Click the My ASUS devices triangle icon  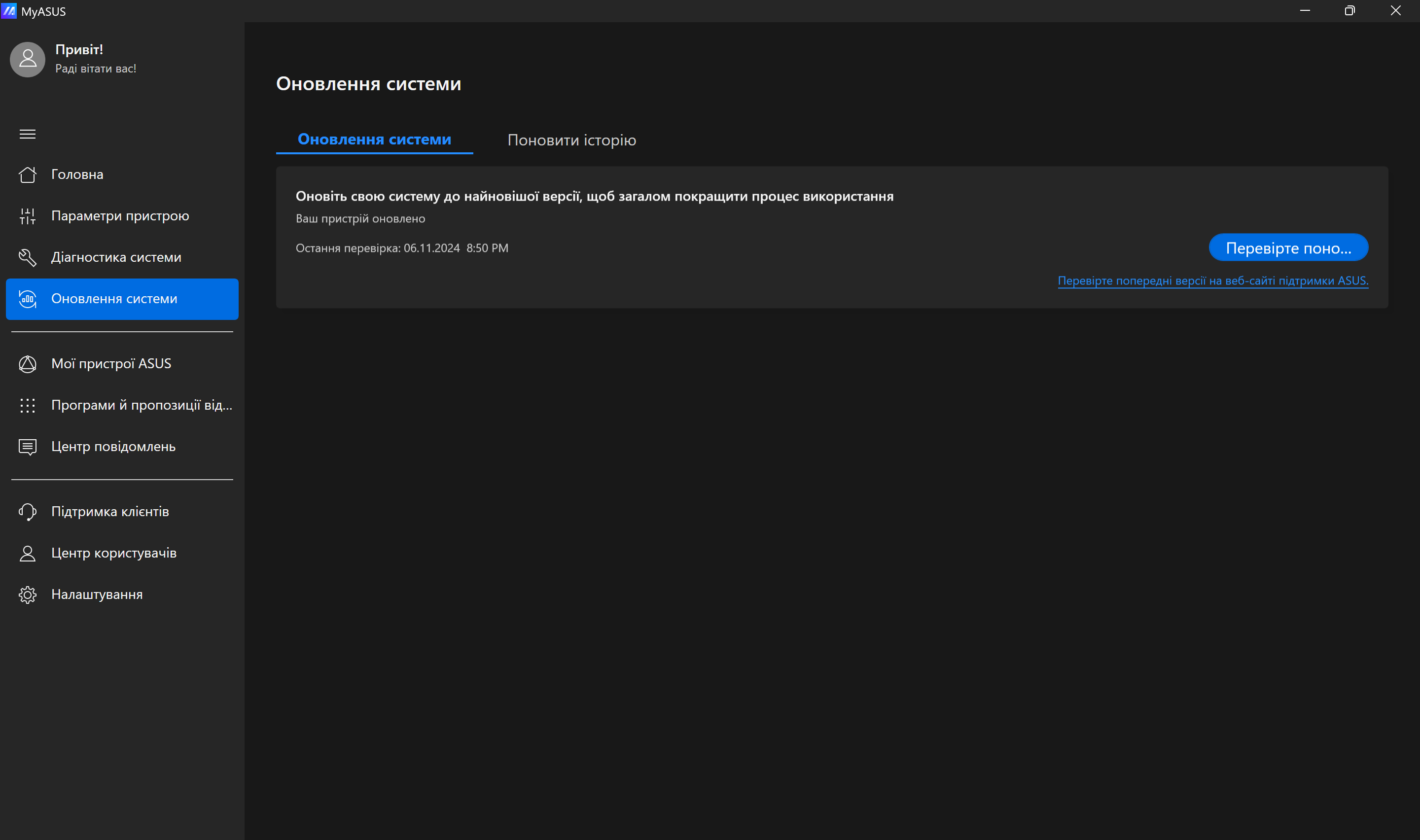27,364
